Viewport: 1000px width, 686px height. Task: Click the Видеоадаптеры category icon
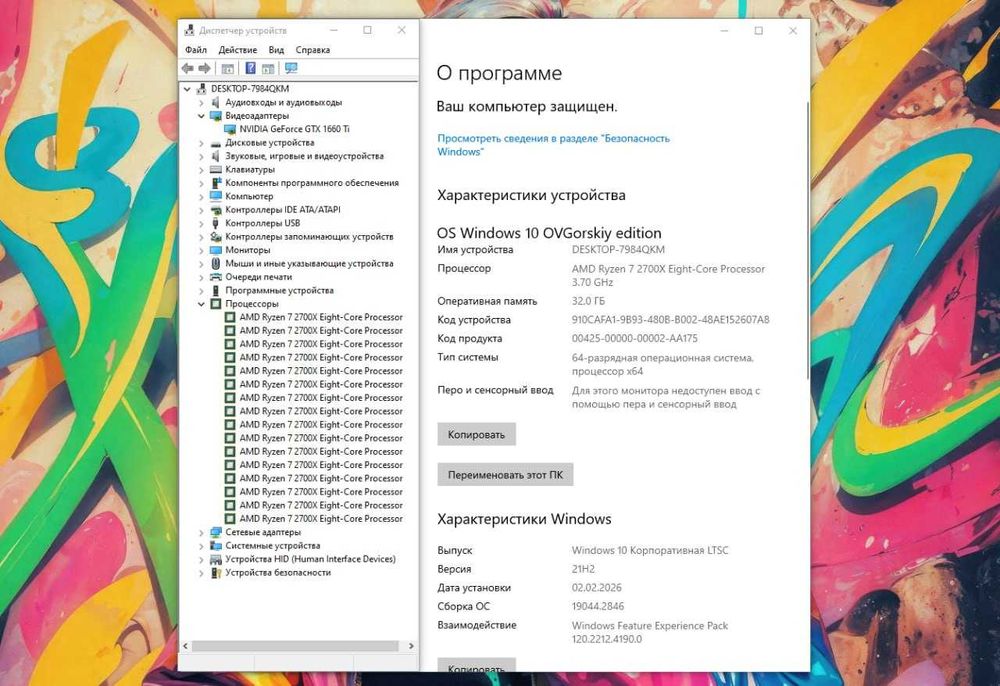tap(216, 115)
